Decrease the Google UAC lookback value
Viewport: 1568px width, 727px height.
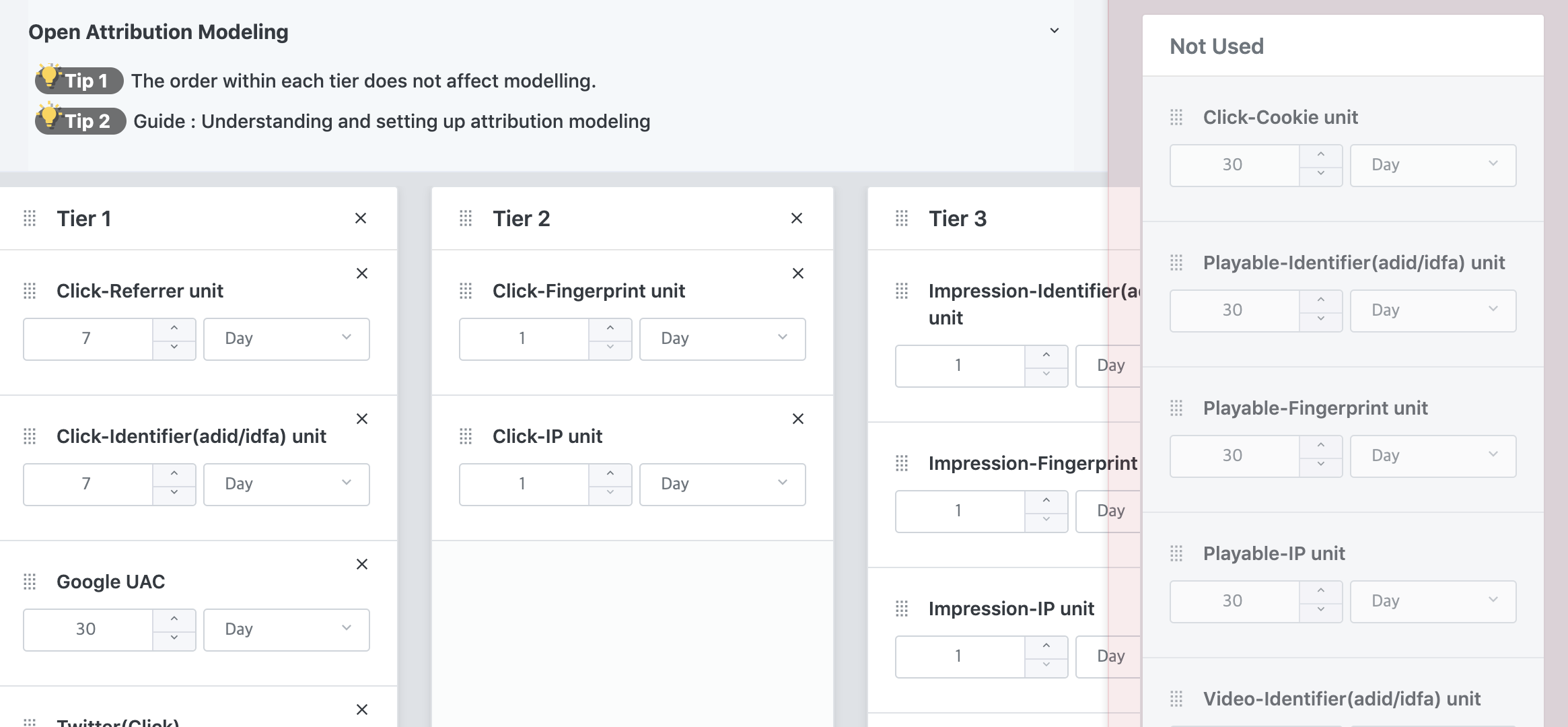[174, 638]
